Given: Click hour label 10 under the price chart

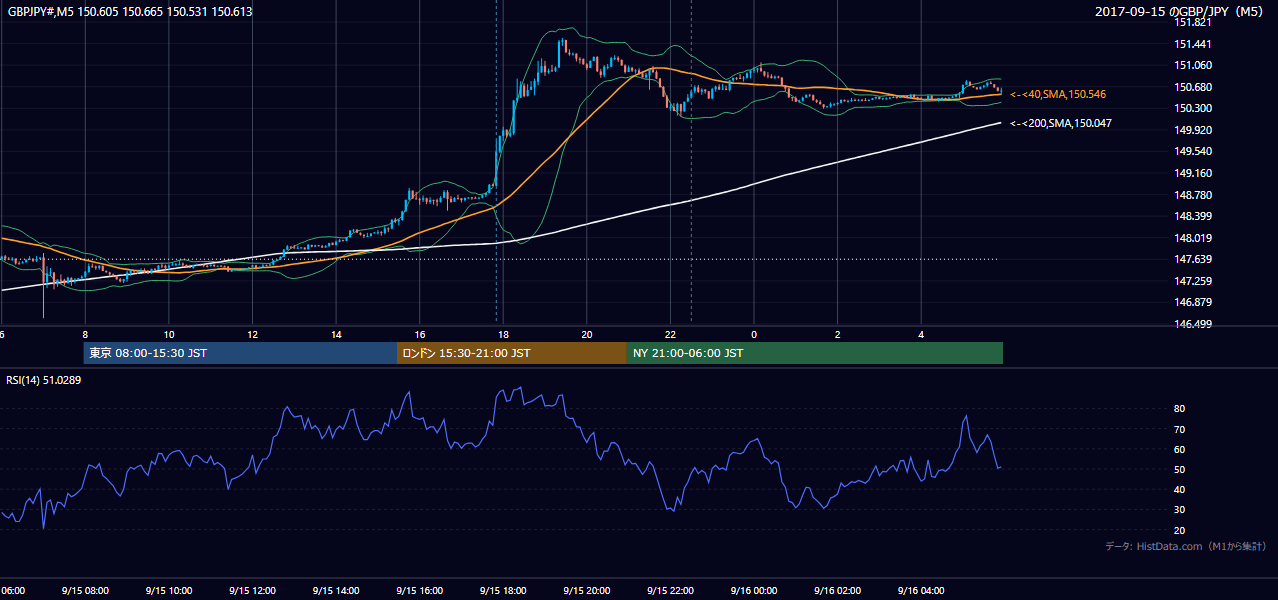Looking at the screenshot, I should [169, 334].
